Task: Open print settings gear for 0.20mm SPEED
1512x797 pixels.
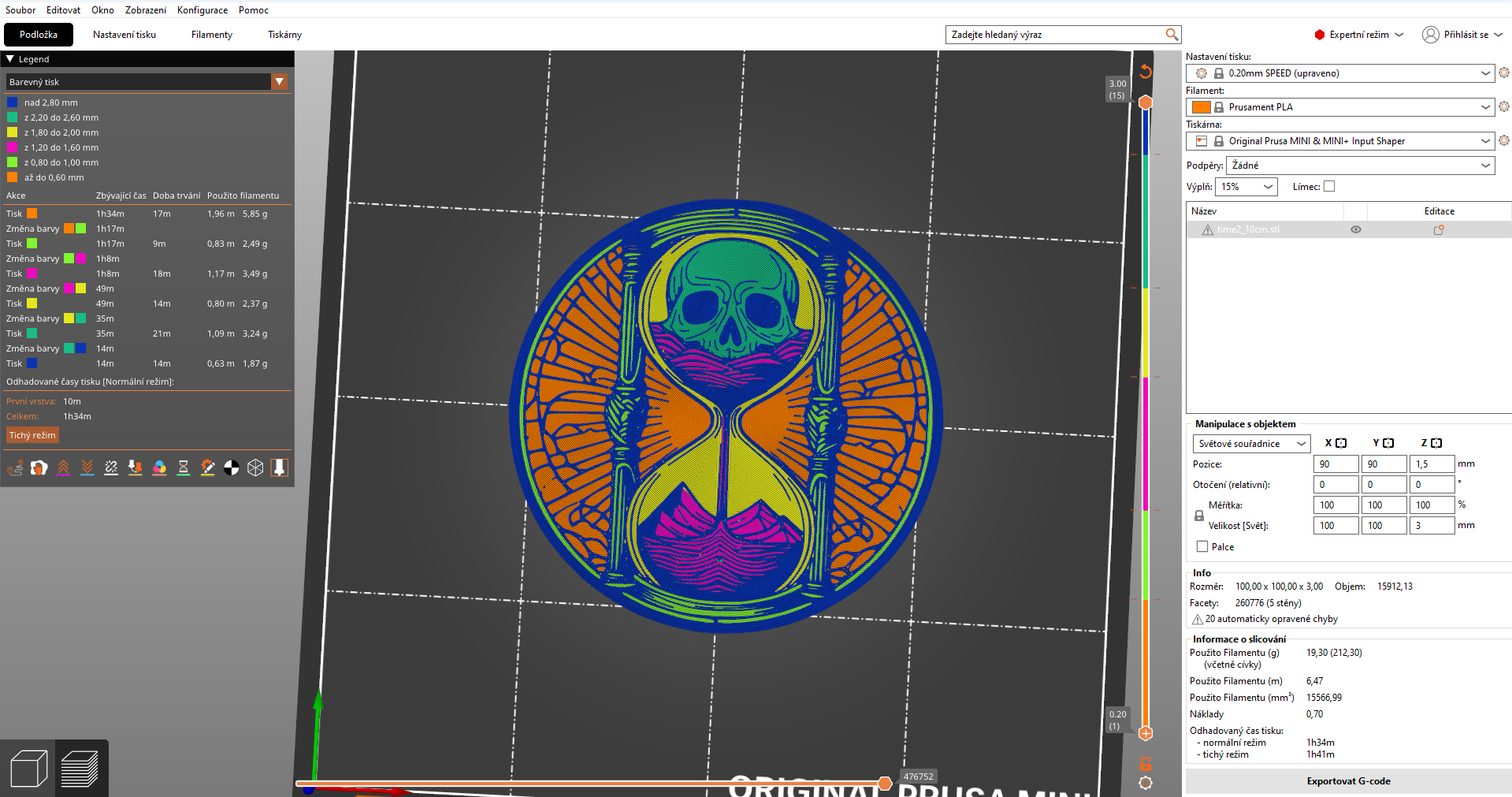Action: (x=1504, y=73)
